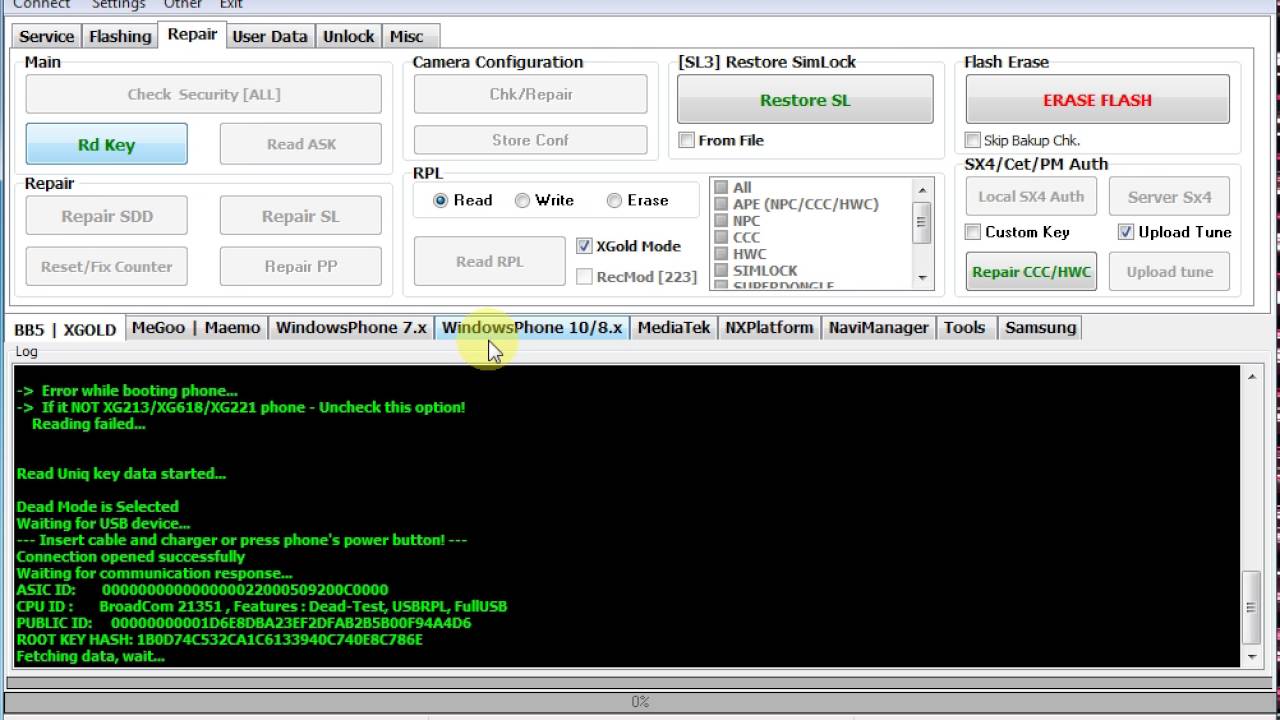
Task: Select the Read RPL radio button
Action: [x=441, y=200]
